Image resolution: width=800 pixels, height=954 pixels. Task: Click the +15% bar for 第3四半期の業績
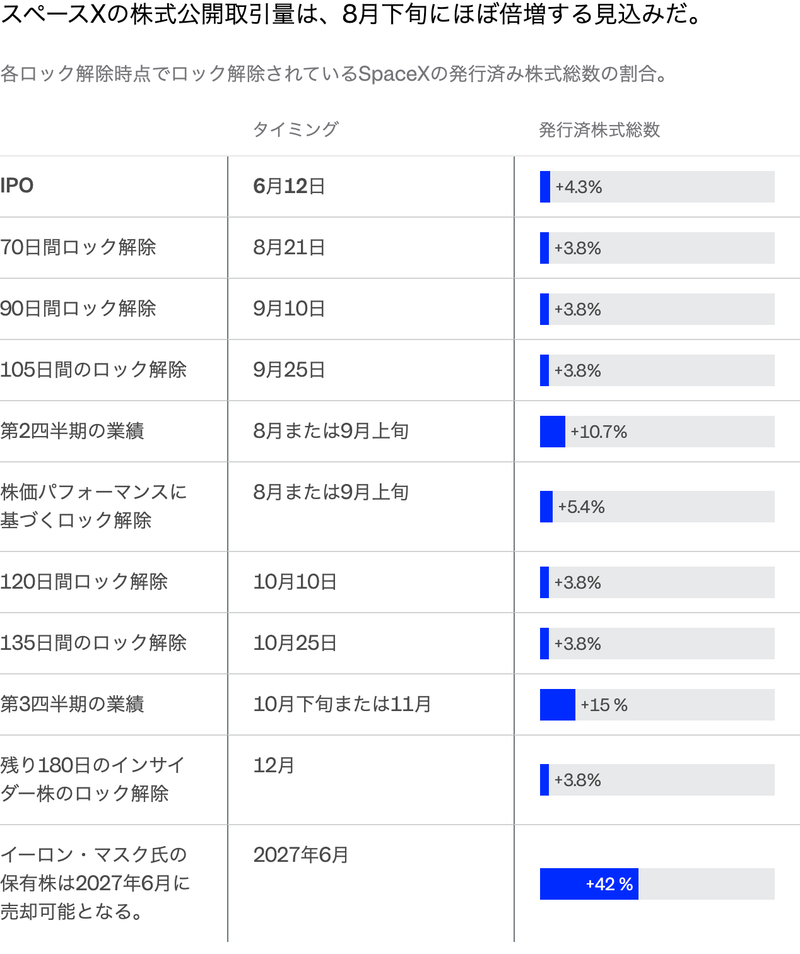pos(557,705)
